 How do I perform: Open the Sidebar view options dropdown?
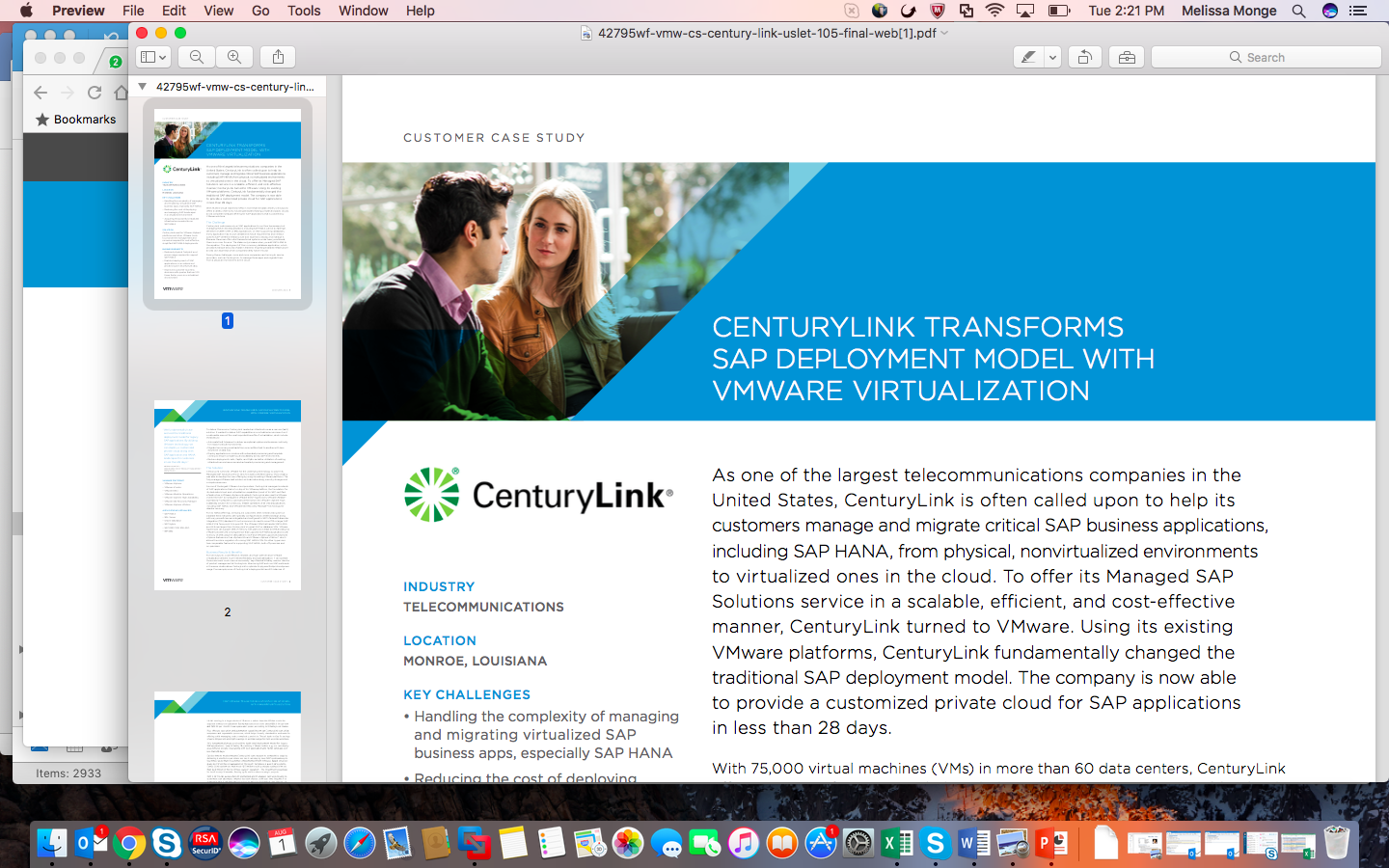(x=153, y=57)
